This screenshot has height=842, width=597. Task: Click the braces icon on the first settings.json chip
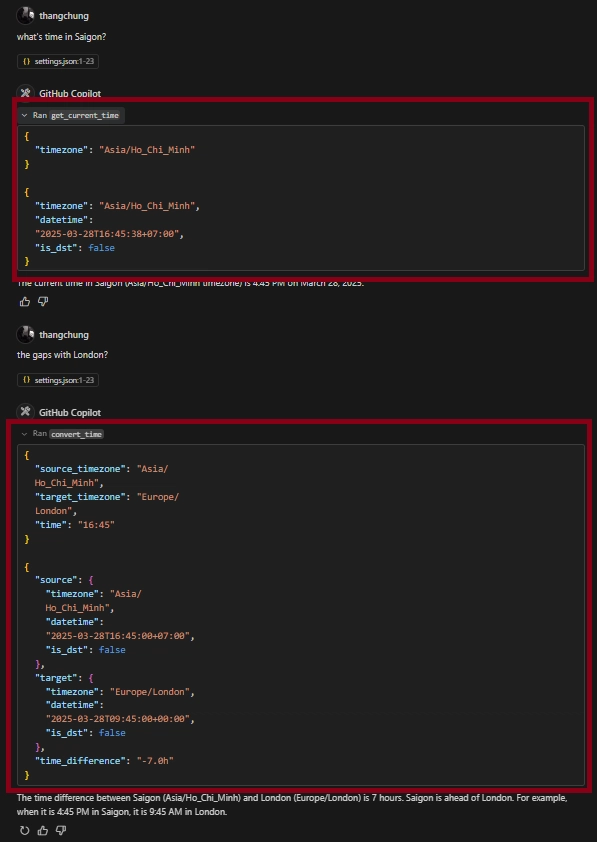pos(26,61)
